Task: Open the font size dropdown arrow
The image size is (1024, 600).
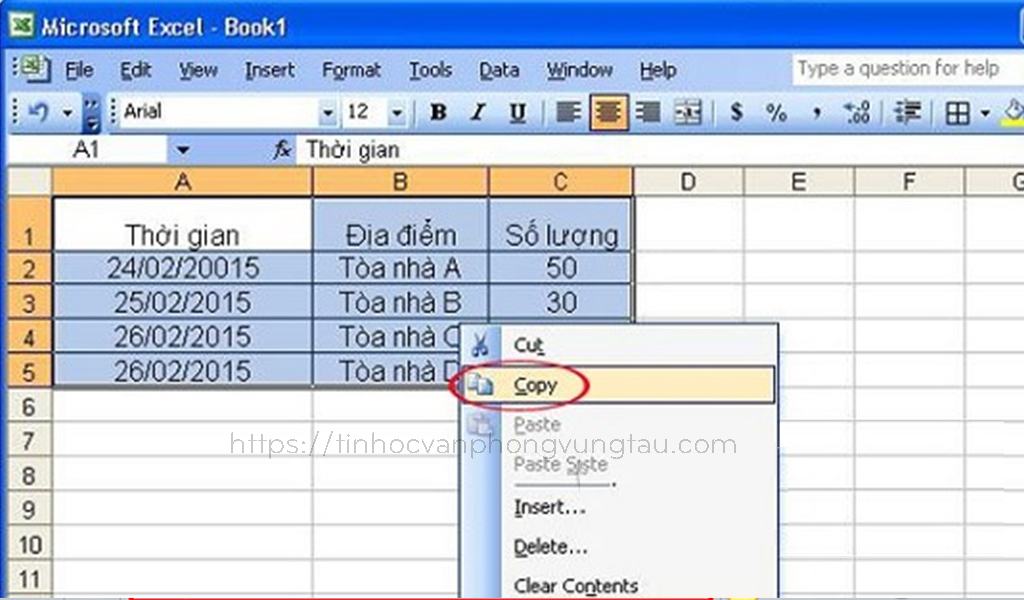Action: [x=396, y=113]
